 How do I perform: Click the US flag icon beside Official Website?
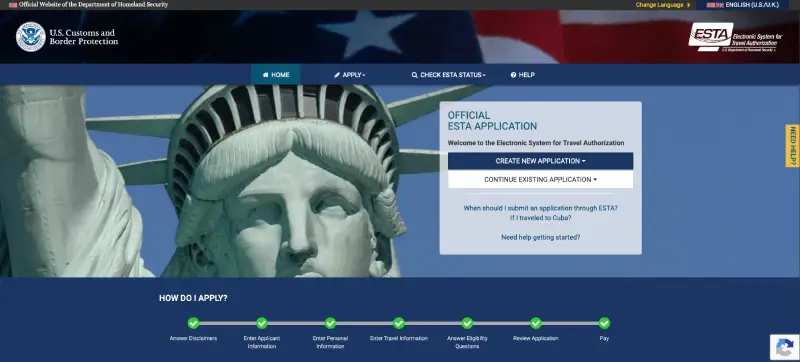[x=13, y=5]
